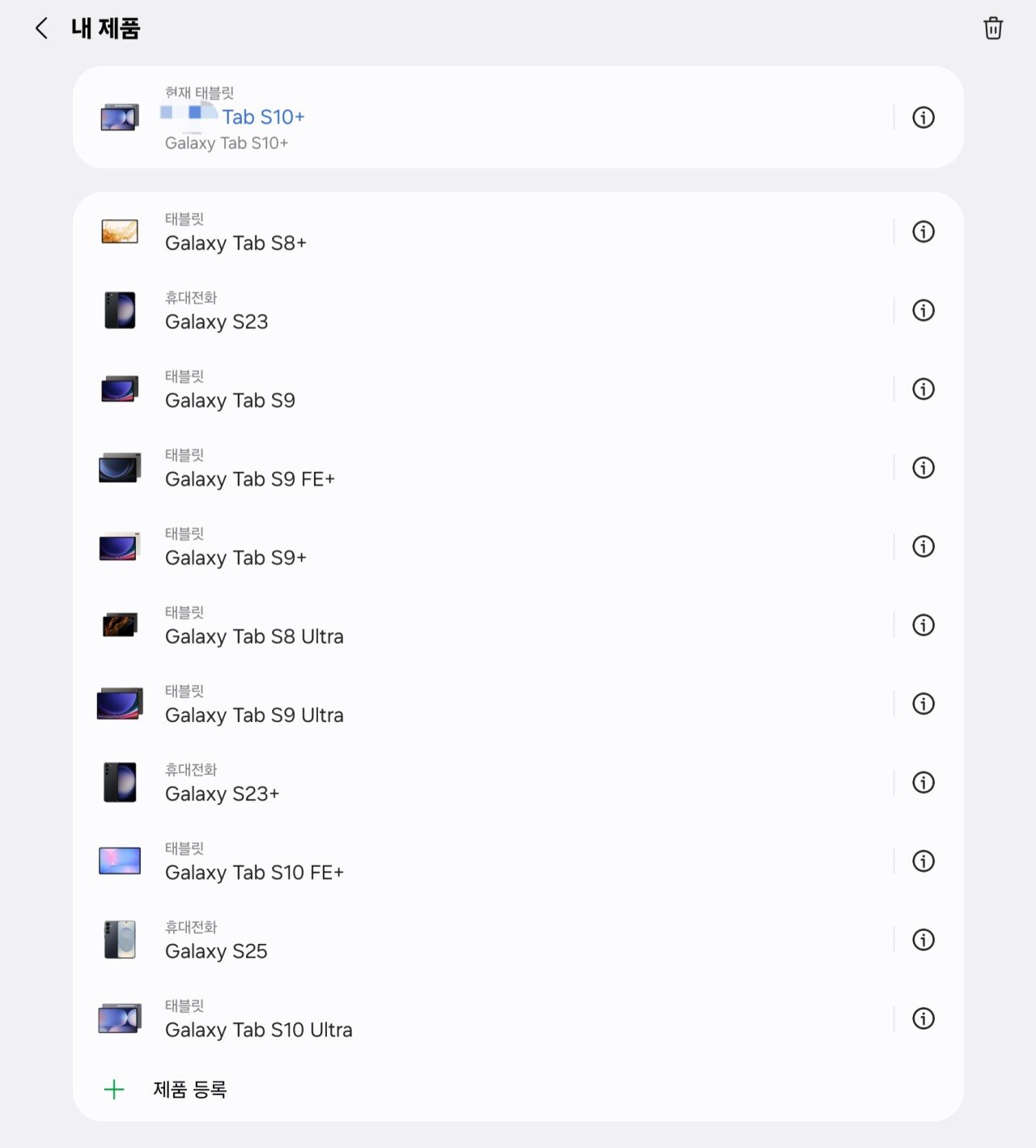Open Galaxy Tab S10 FE+ entry
1036x1148 pixels.
(x=482, y=861)
